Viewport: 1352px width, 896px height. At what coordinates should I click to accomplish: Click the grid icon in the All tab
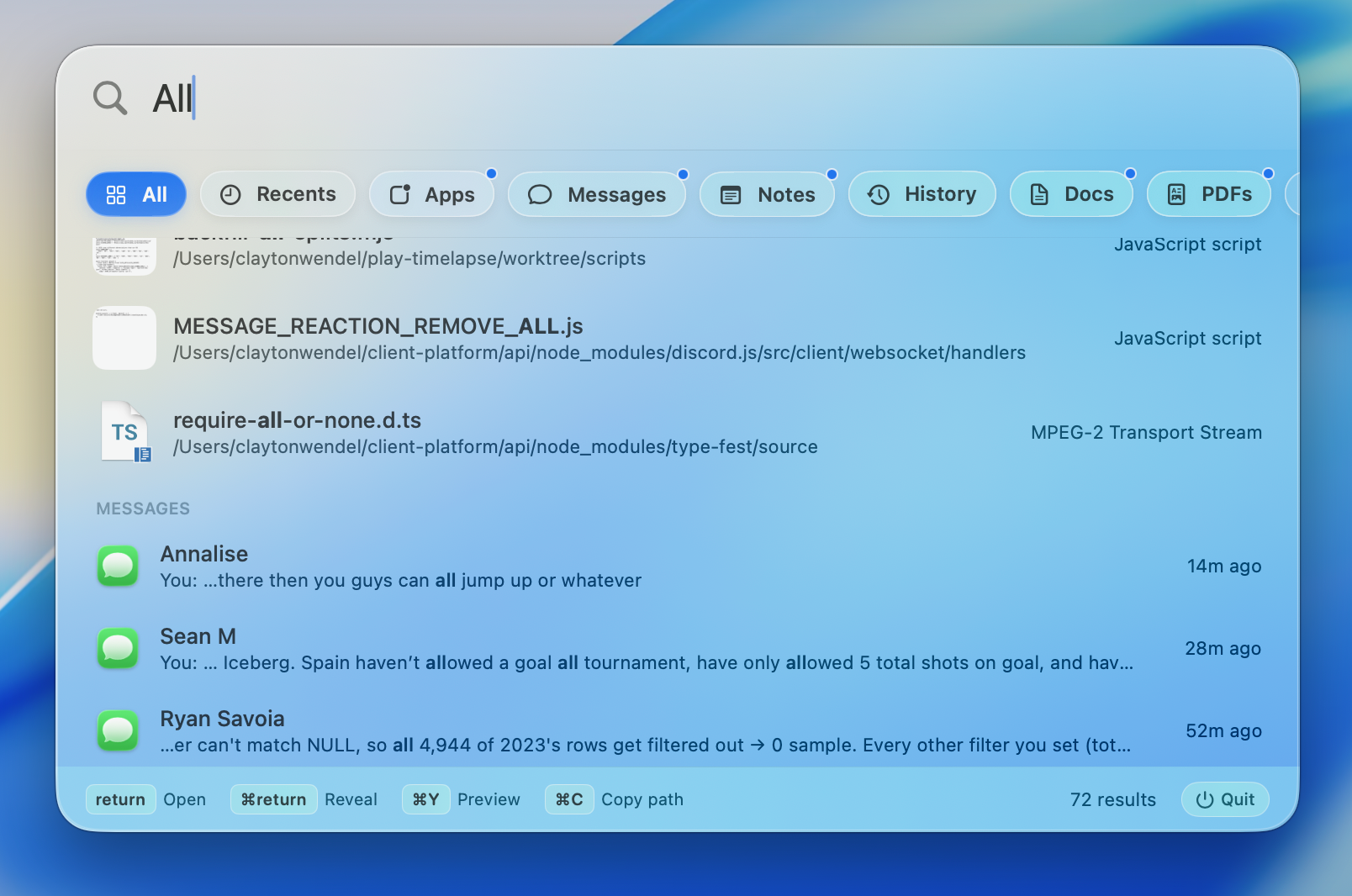[x=116, y=195]
